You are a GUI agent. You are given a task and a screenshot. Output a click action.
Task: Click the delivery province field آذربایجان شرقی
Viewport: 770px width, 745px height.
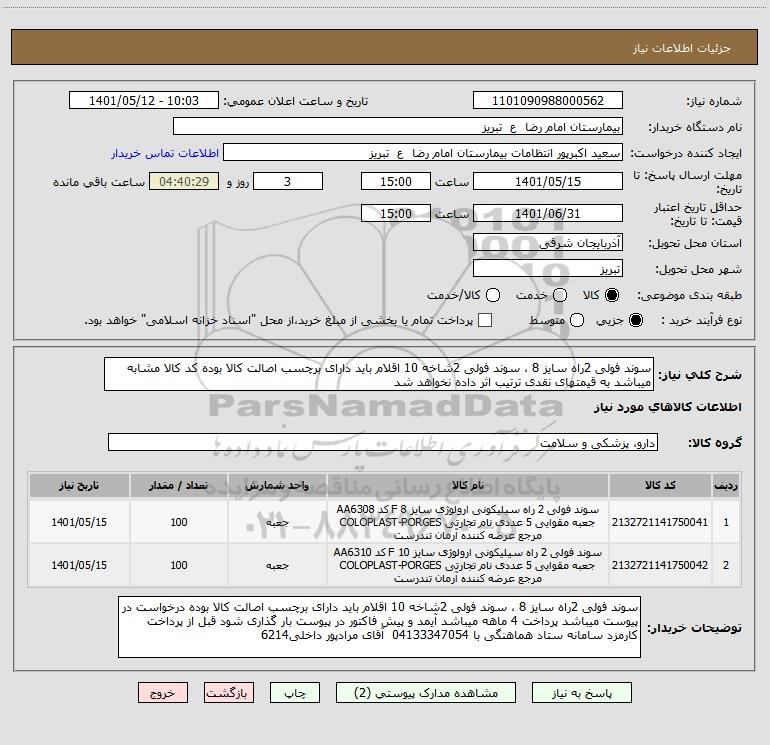[x=548, y=243]
